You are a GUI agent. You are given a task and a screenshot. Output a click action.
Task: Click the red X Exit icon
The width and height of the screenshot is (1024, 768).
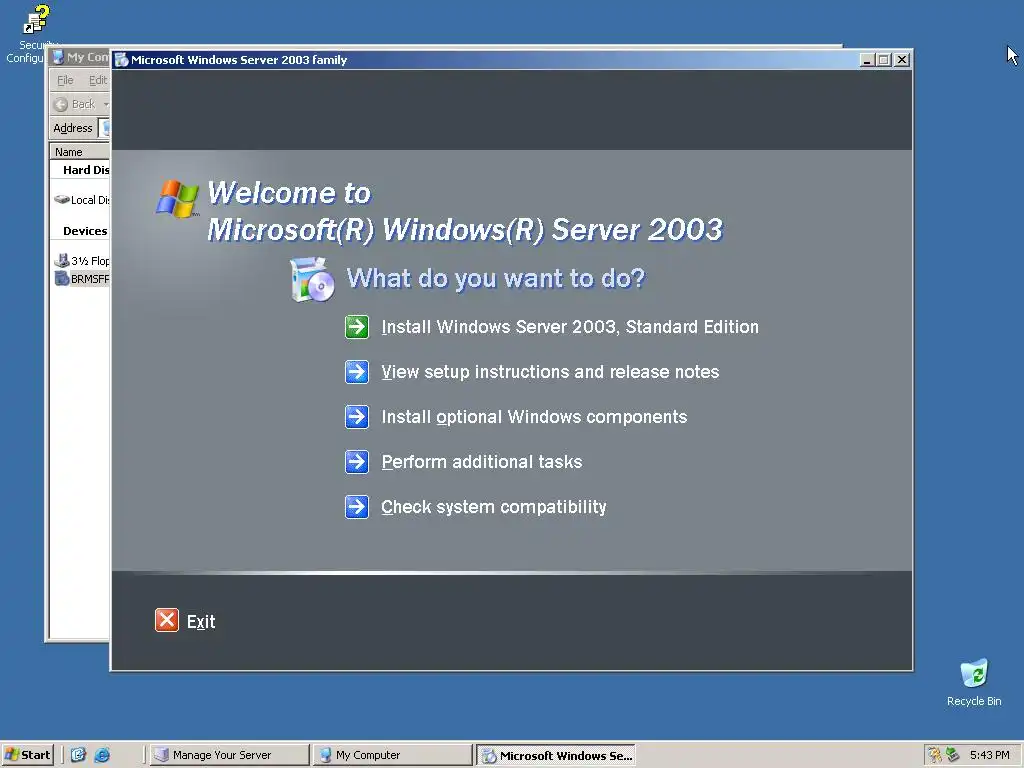(x=167, y=620)
